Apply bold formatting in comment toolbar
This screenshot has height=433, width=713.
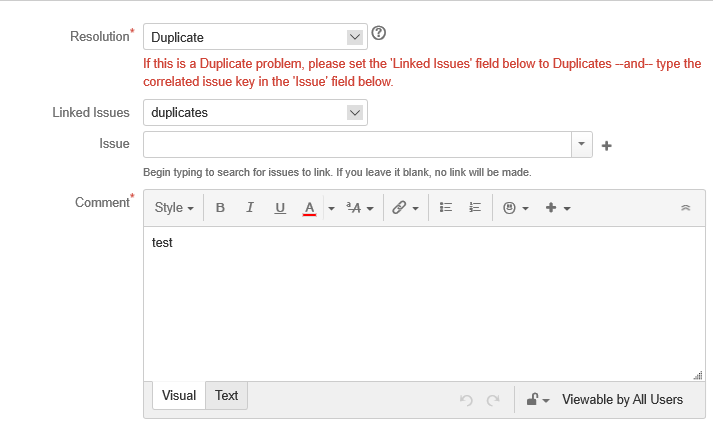(220, 208)
